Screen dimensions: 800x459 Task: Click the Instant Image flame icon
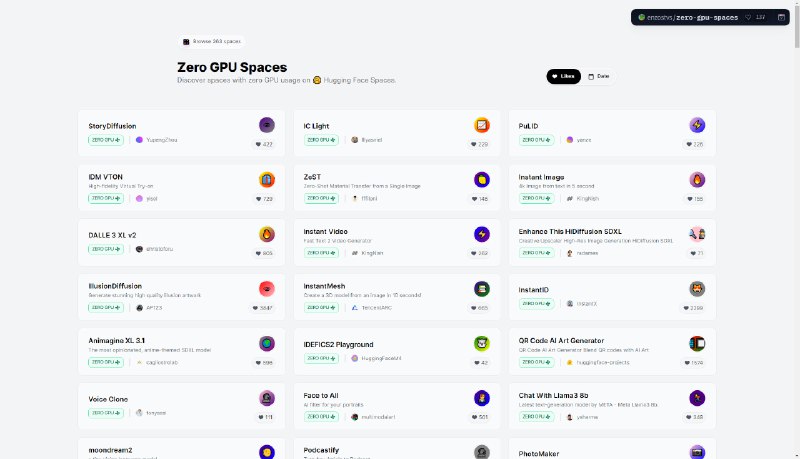click(697, 180)
